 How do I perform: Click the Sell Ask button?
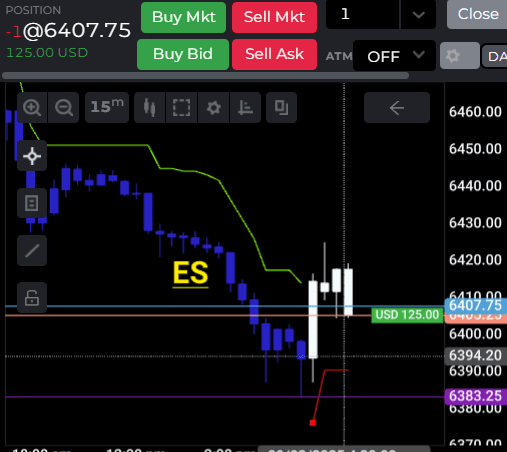point(274,54)
